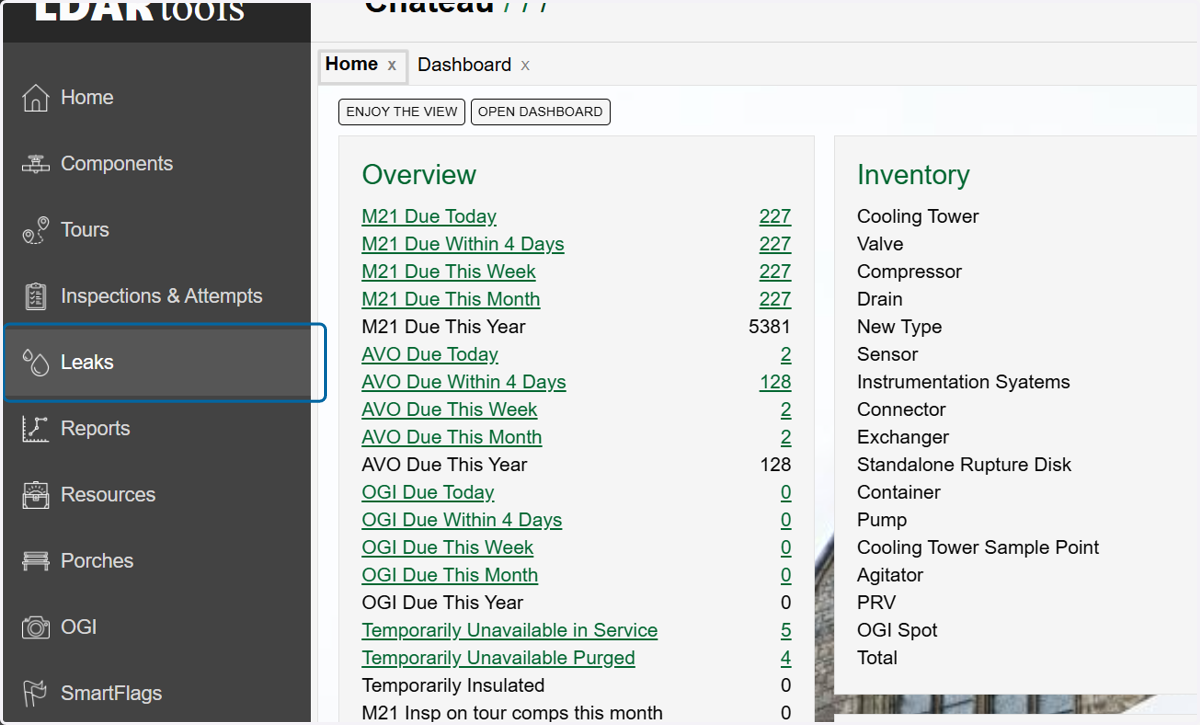The image size is (1200, 725).
Task: Open the OGI Due Today link
Action: [428, 493]
